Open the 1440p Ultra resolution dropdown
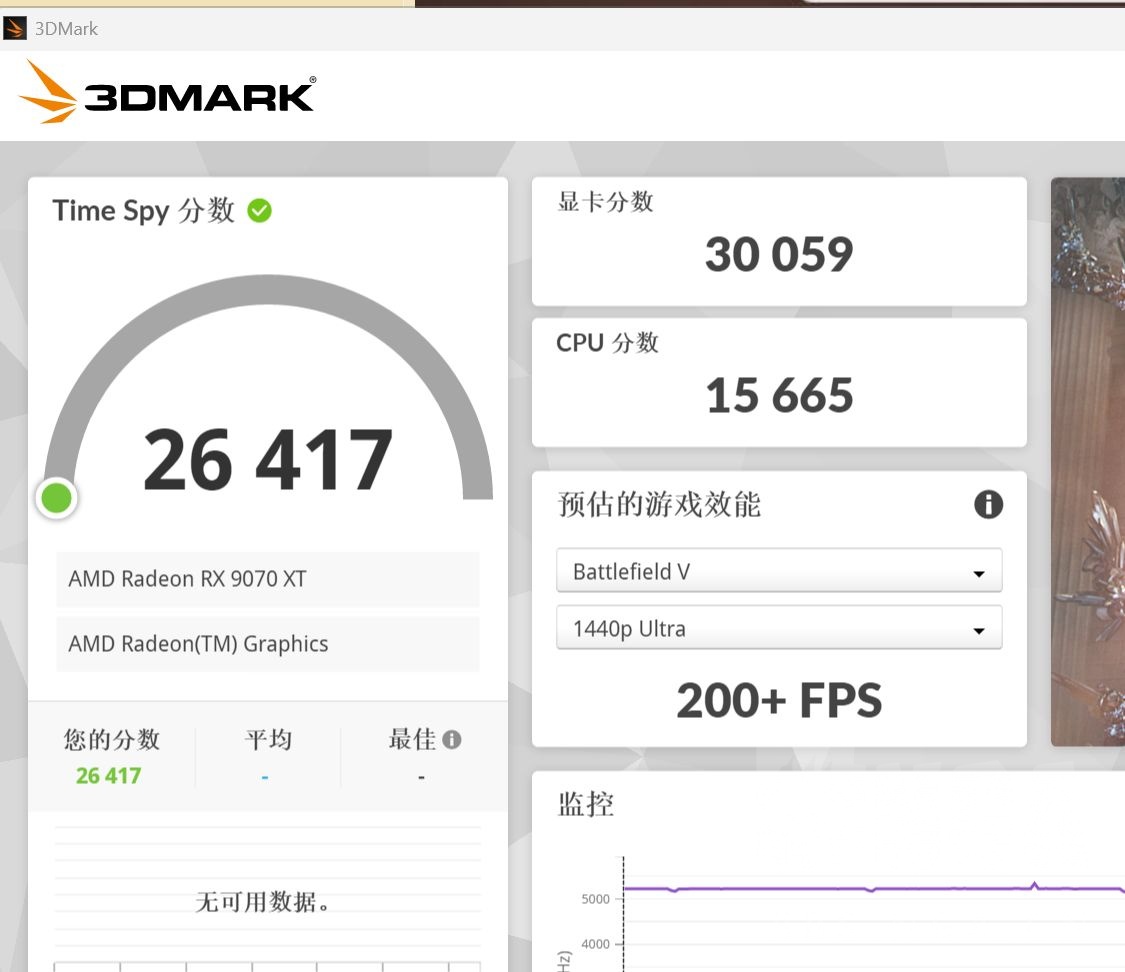This screenshot has height=972, width=1125. [x=779, y=628]
